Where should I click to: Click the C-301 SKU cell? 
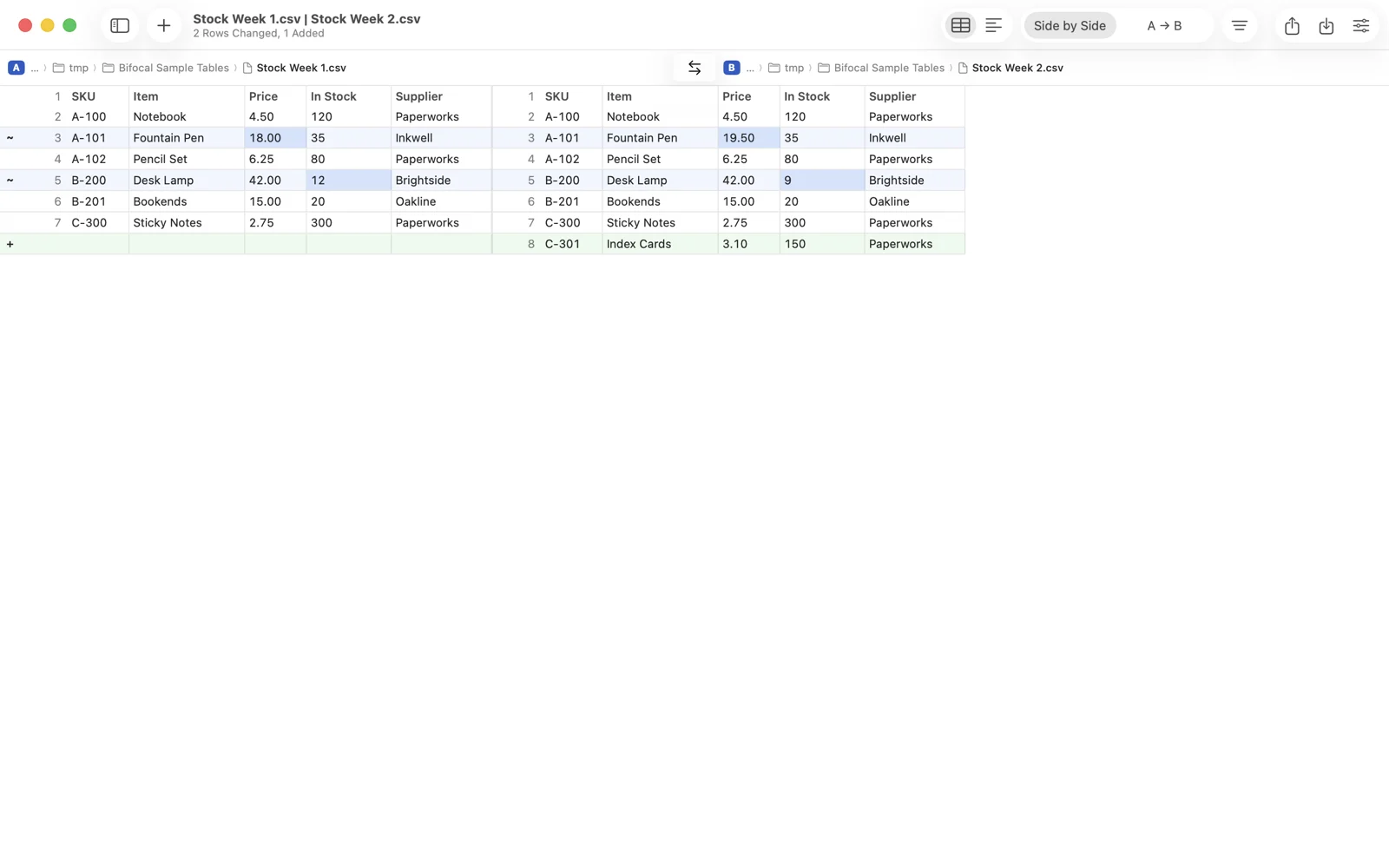pyautogui.click(x=572, y=244)
